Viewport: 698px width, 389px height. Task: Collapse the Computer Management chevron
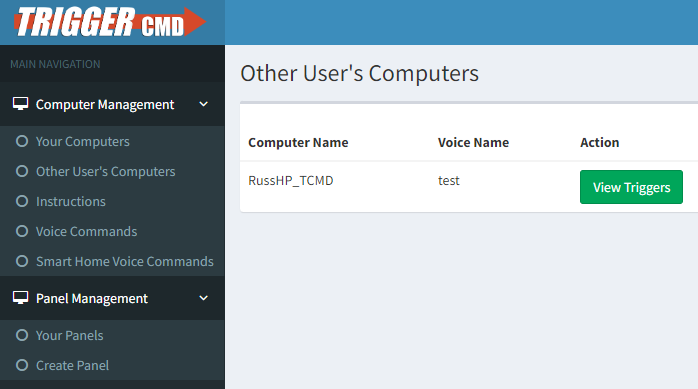[x=203, y=104]
